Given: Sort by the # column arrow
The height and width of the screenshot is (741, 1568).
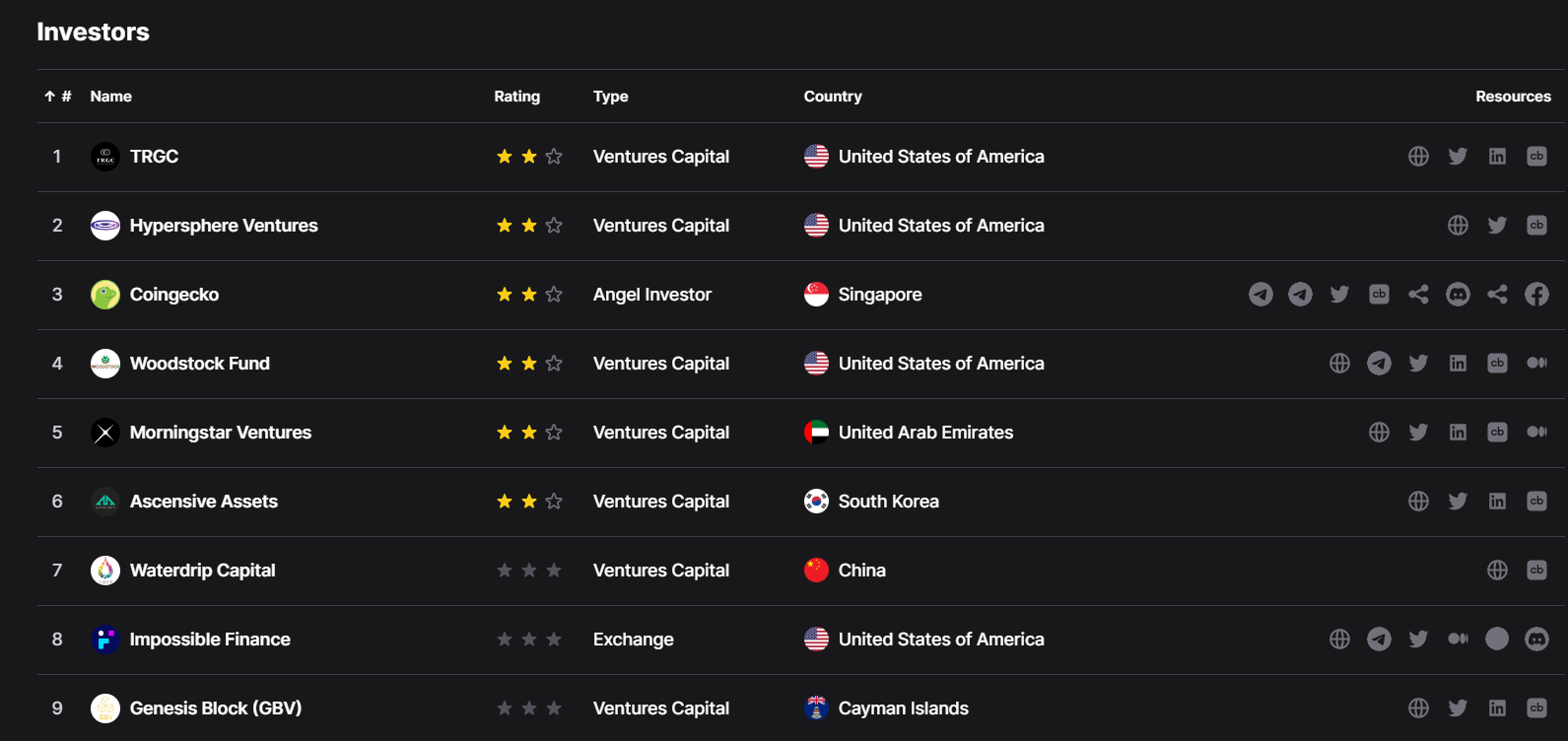Looking at the screenshot, I should click(50, 97).
